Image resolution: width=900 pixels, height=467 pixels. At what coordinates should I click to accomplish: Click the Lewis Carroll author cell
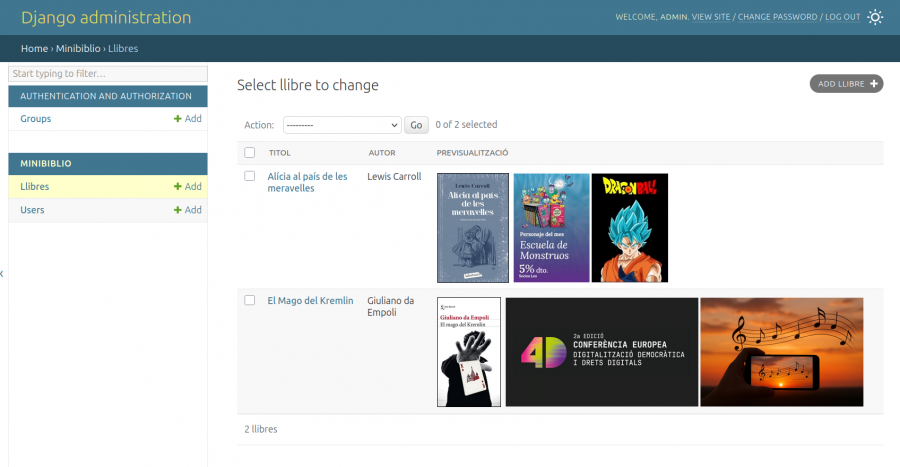pyautogui.click(x=394, y=177)
